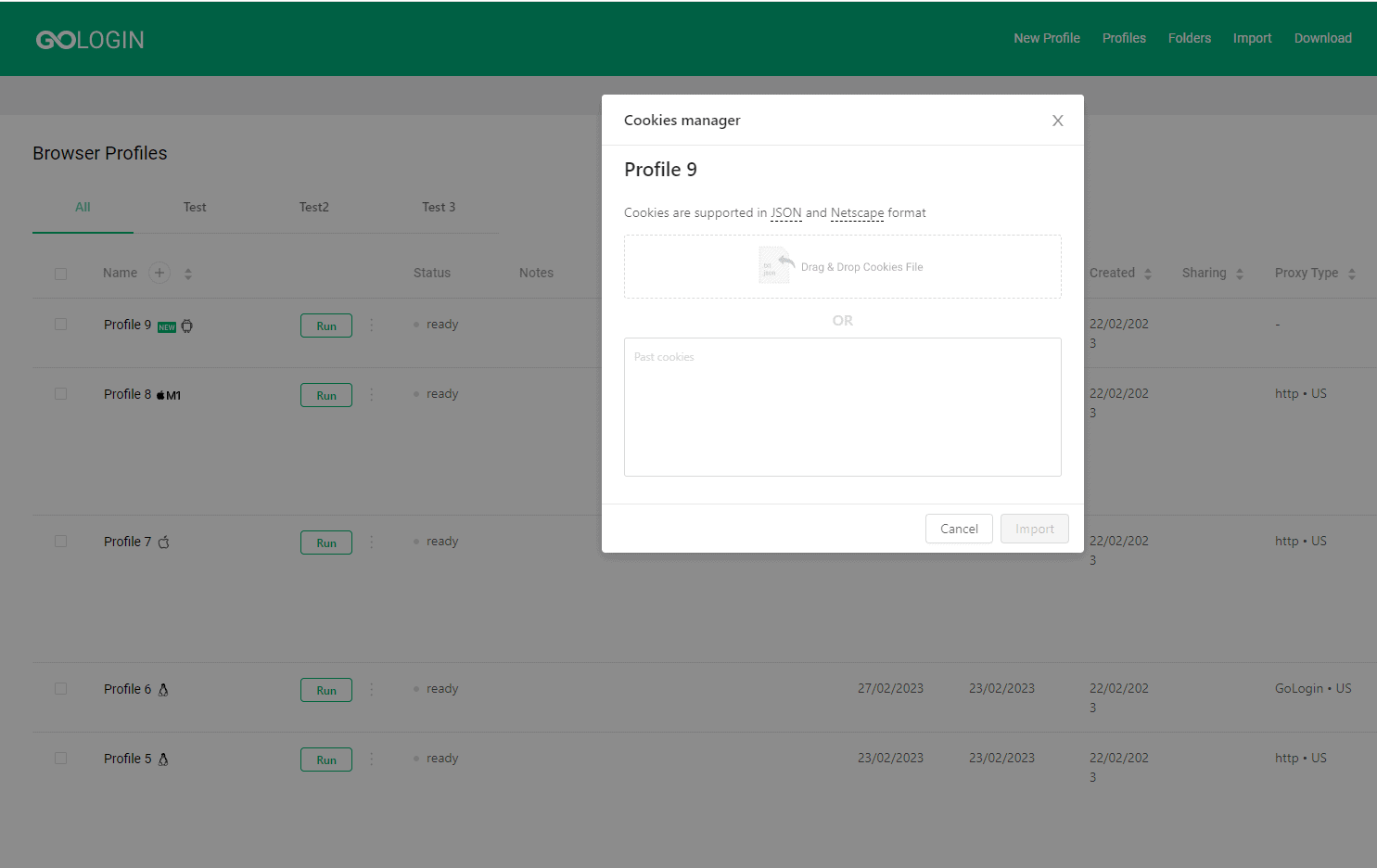Screen dimensions: 1377x868
Task: Check the Profile 8 checkbox
Action: click(60, 394)
